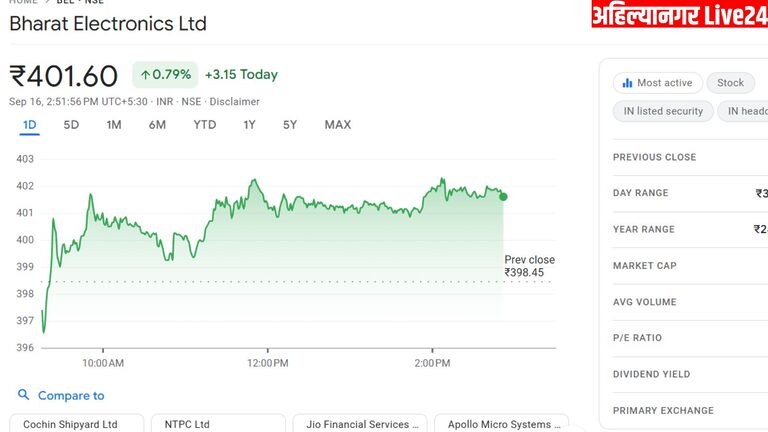
Task: Switch chart to the 5D range
Action: pyautogui.click(x=71, y=125)
